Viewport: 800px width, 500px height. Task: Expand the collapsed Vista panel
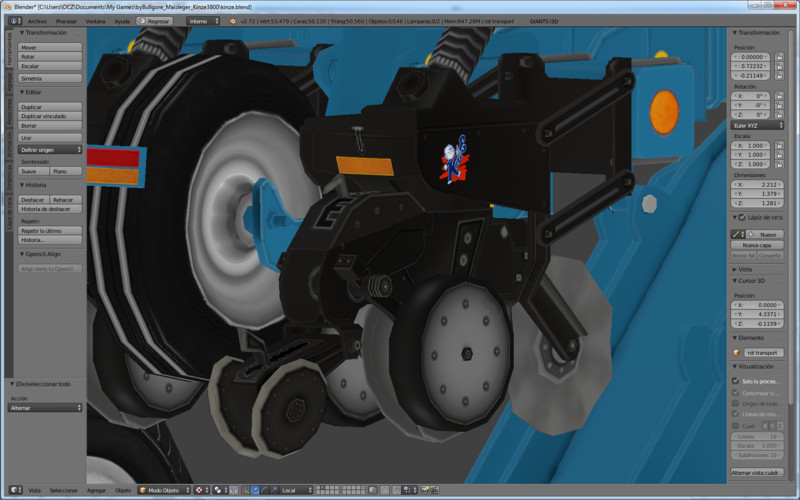tap(745, 269)
